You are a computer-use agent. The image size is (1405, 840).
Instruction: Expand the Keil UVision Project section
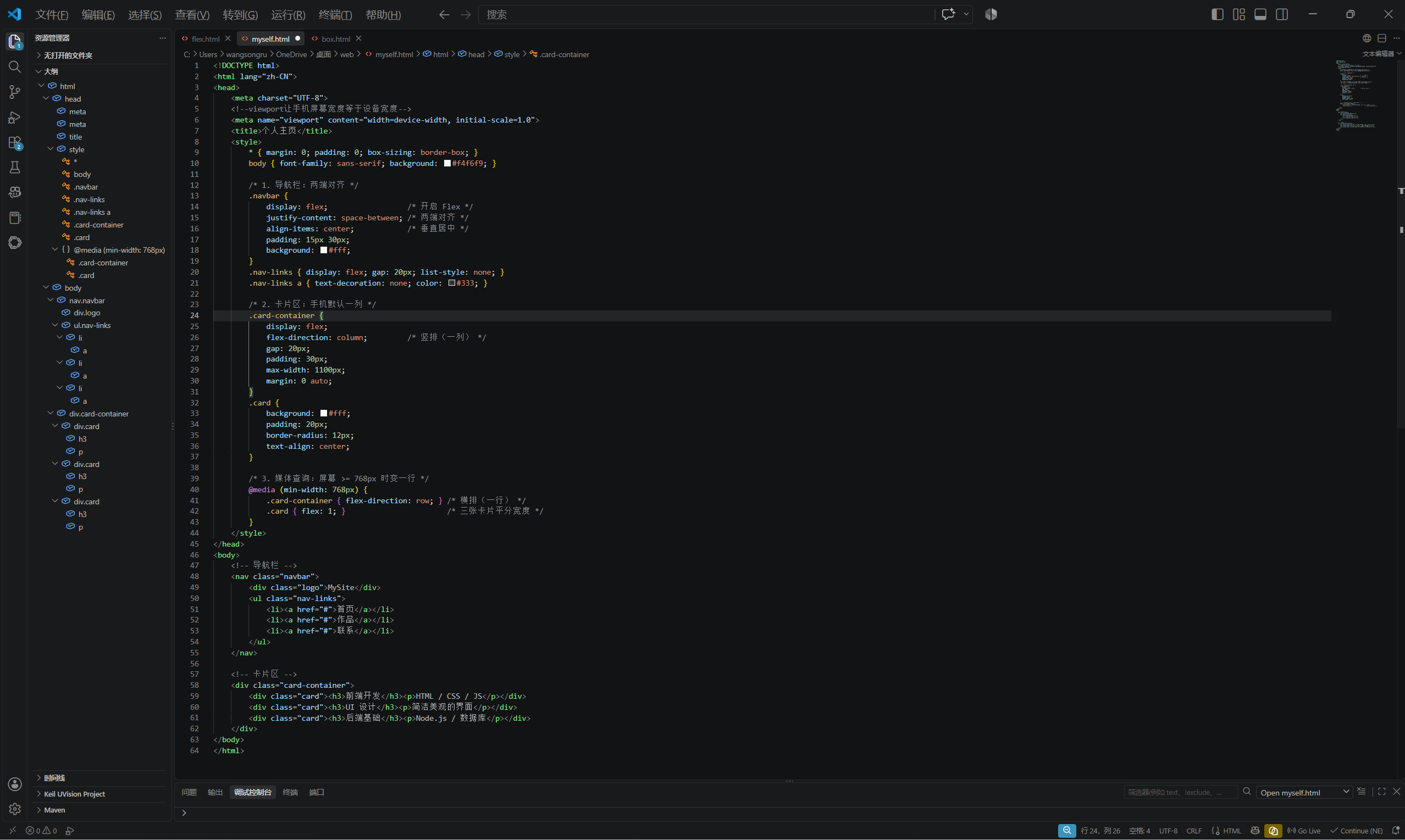tap(38, 794)
